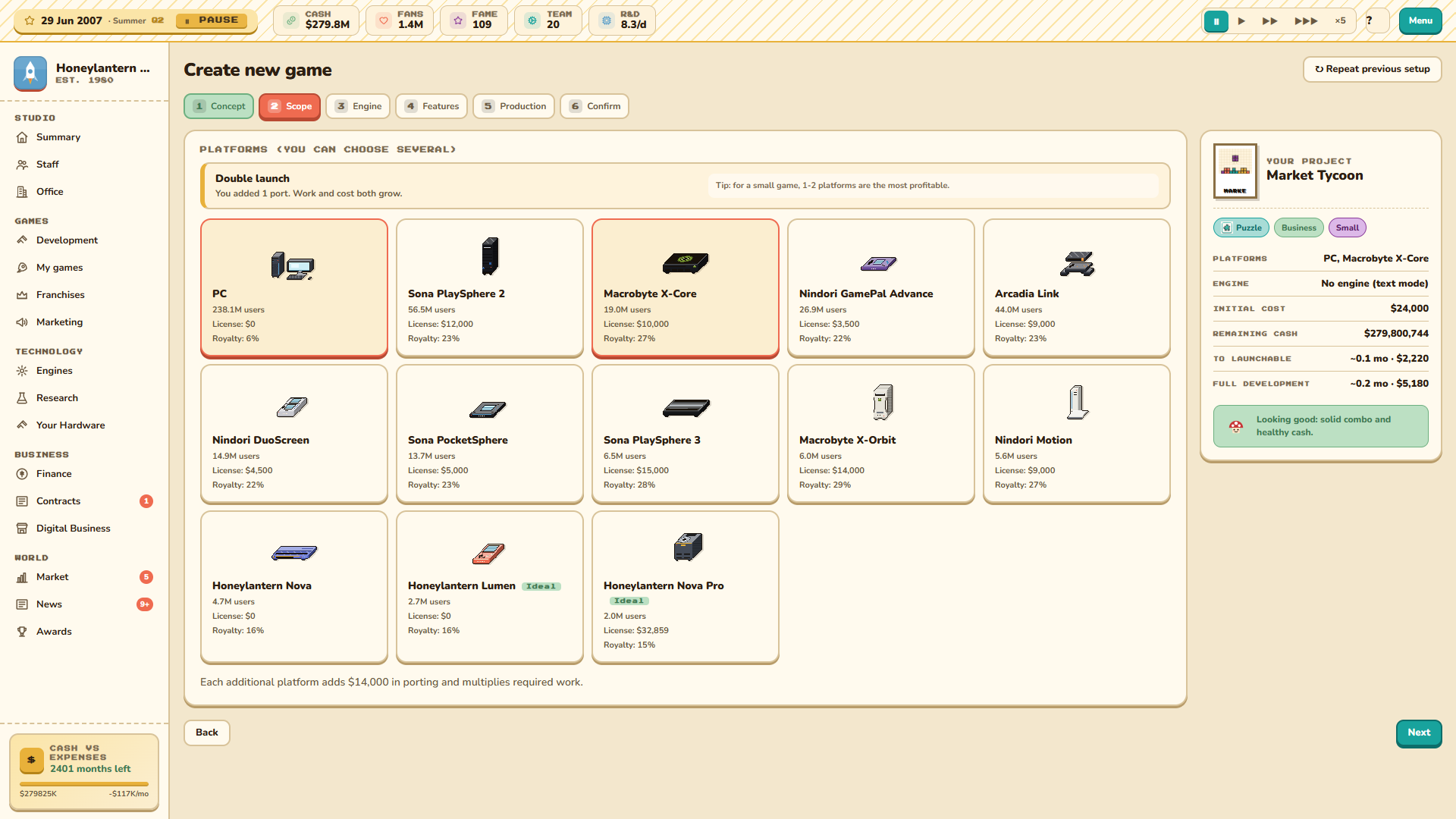The width and height of the screenshot is (1456, 819).
Task: Go to the Production step tab
Action: click(514, 106)
